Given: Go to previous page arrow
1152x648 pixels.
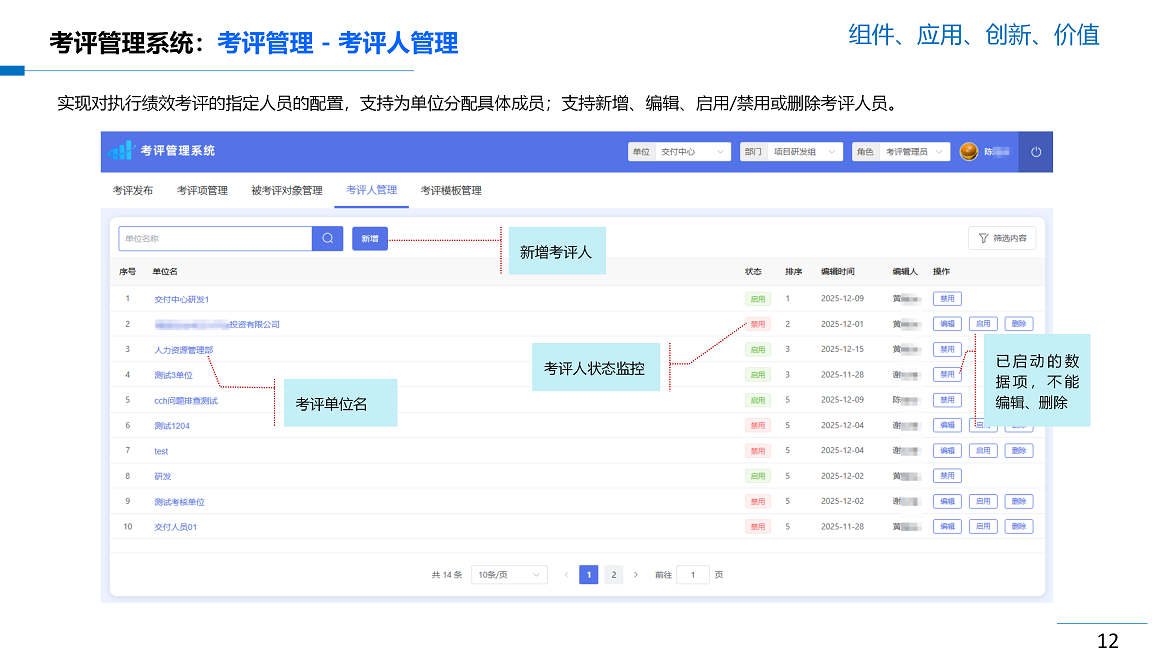Looking at the screenshot, I should [x=566, y=575].
